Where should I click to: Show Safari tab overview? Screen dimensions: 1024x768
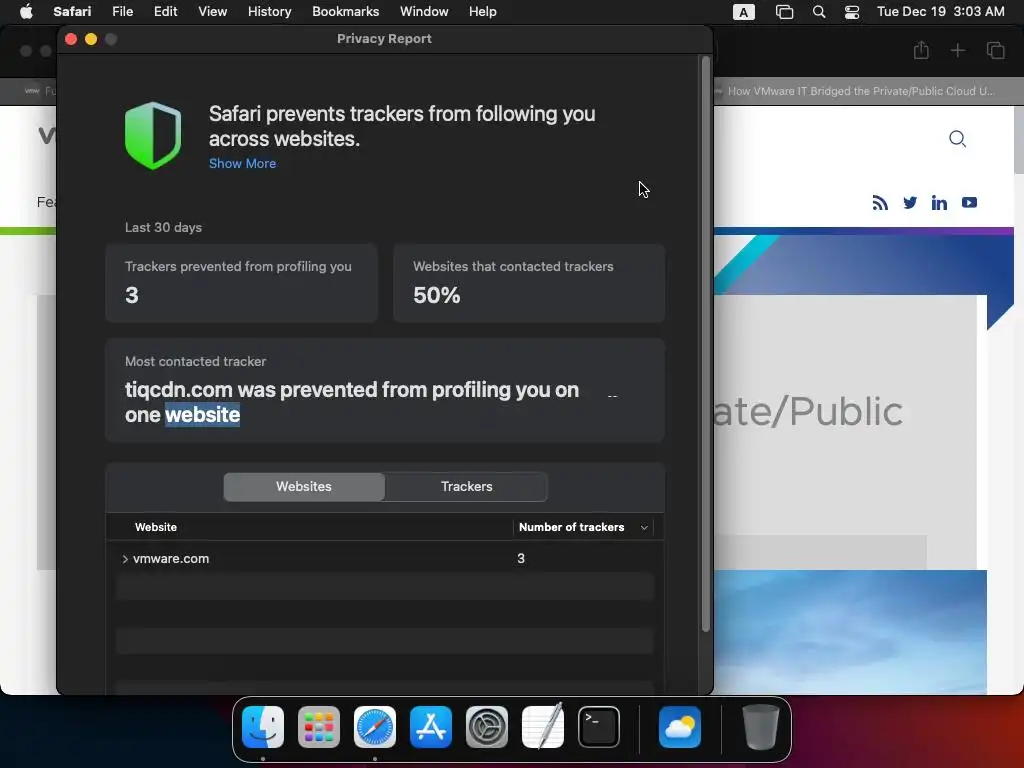[995, 50]
